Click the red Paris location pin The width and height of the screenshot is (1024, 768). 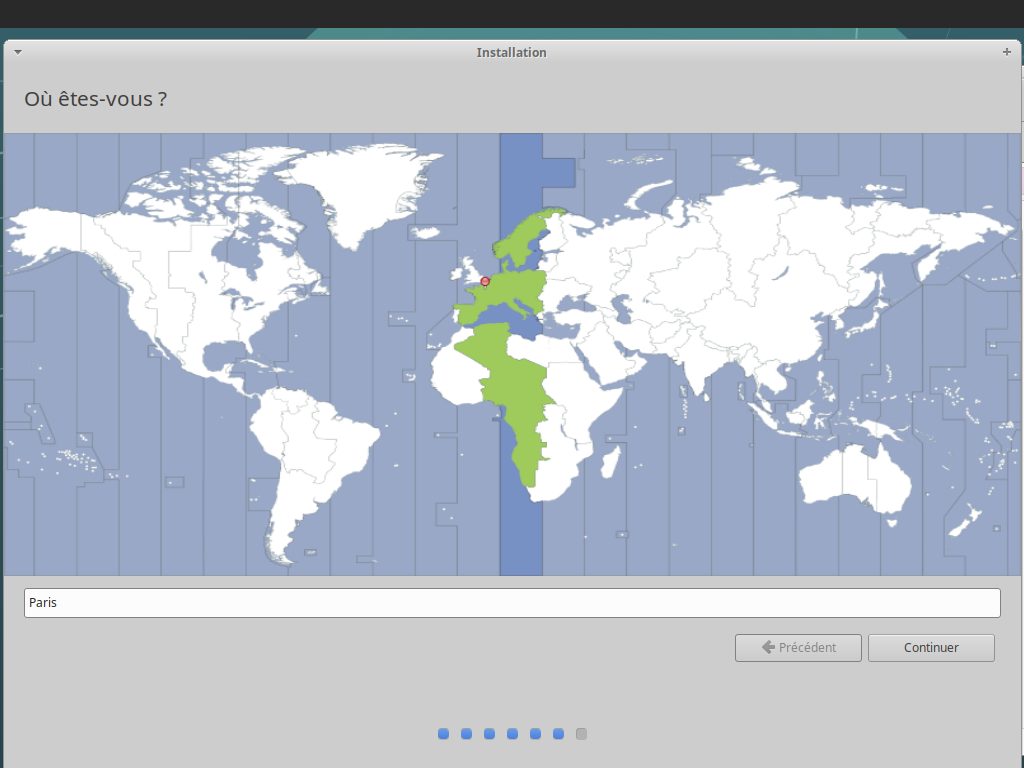(x=485, y=281)
